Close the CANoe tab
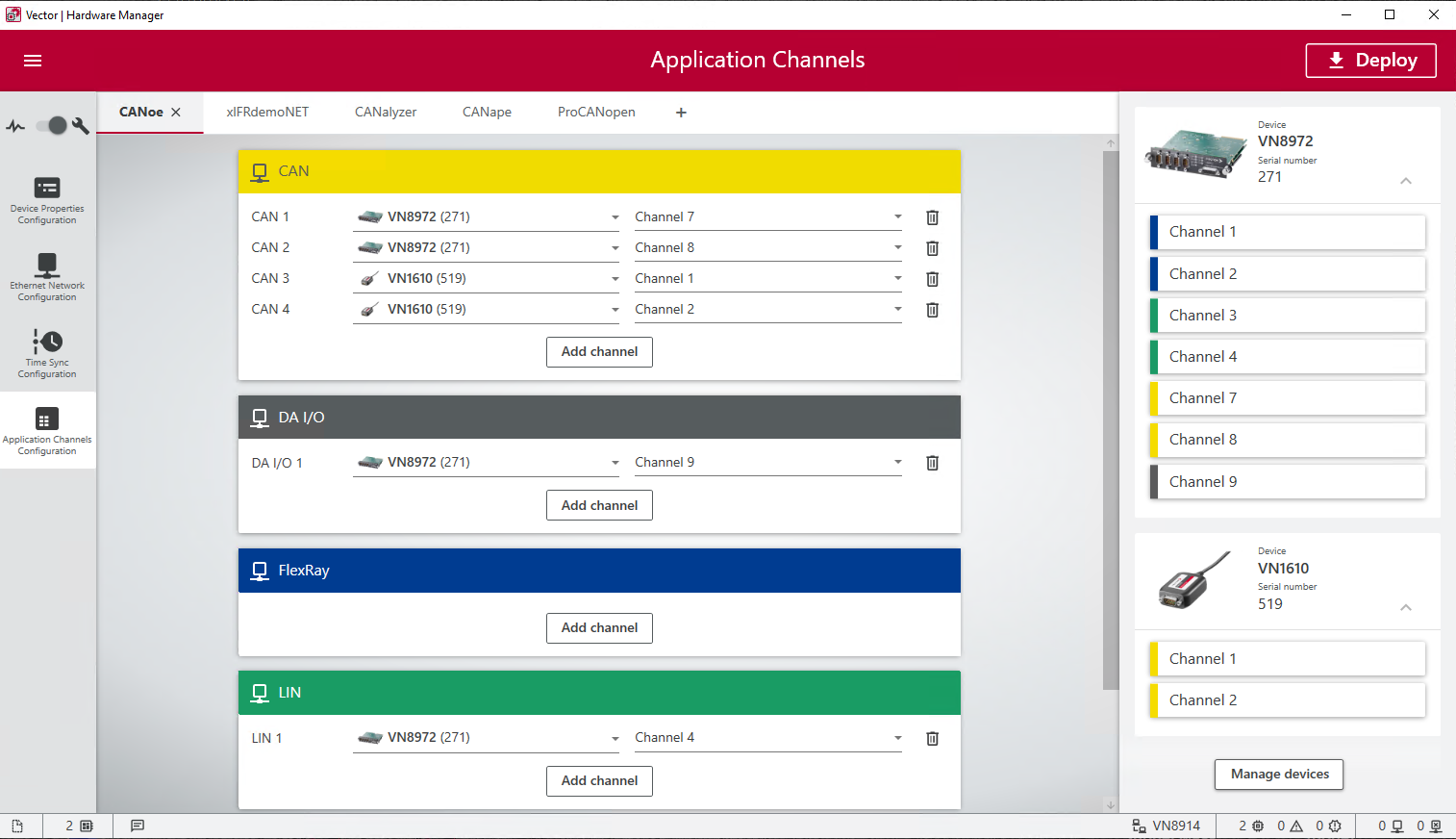Image resolution: width=1456 pixels, height=839 pixels. pos(176,113)
